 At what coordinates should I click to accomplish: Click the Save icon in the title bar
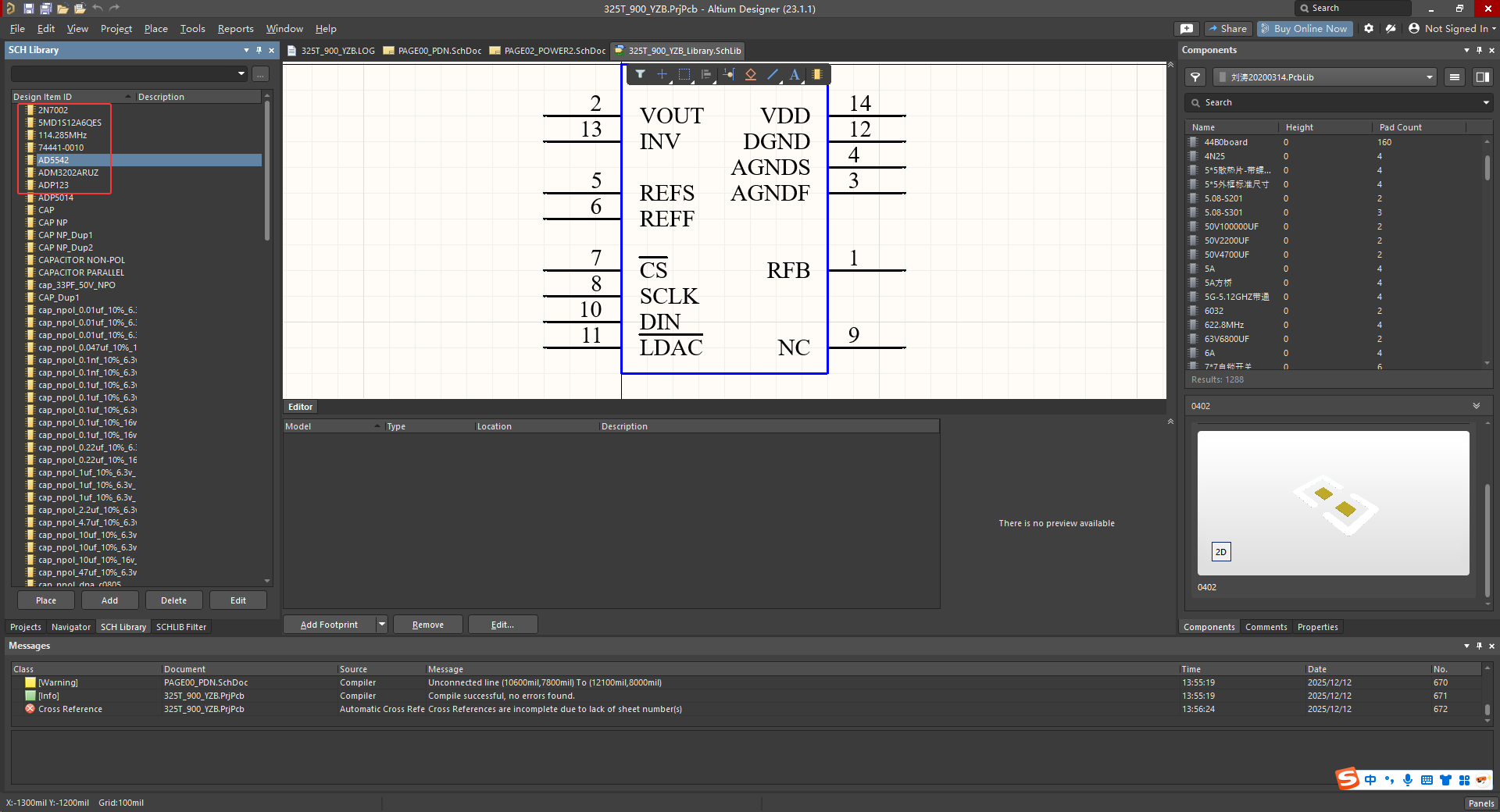29,8
